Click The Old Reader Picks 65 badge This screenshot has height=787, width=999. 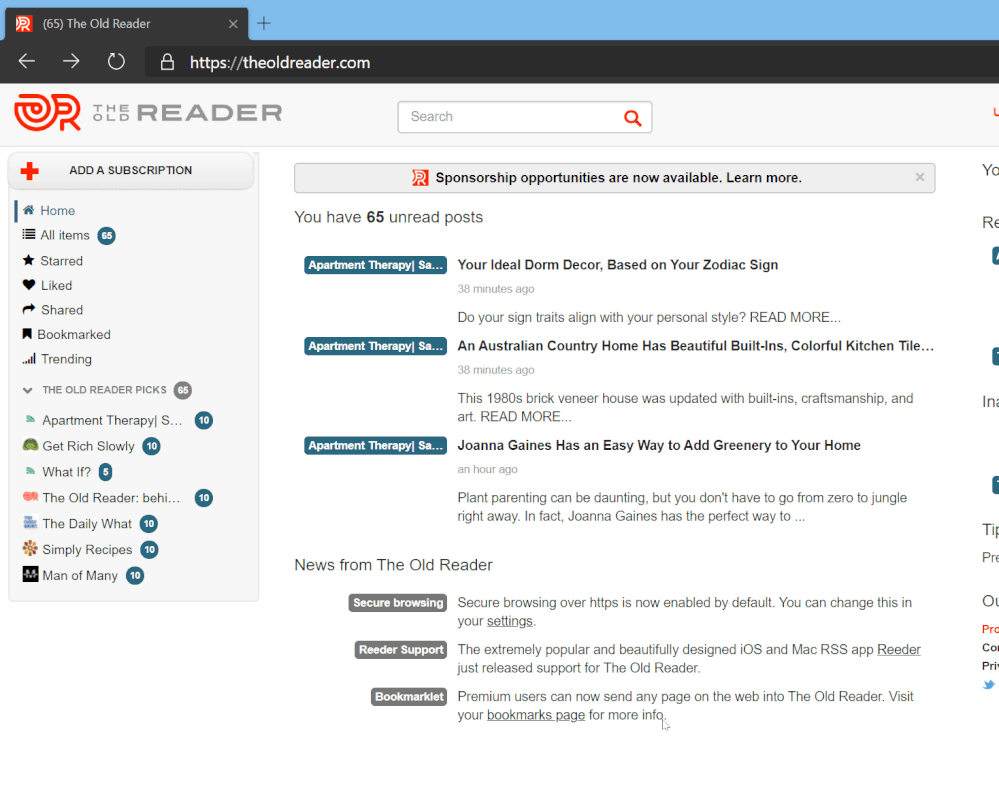[183, 390]
